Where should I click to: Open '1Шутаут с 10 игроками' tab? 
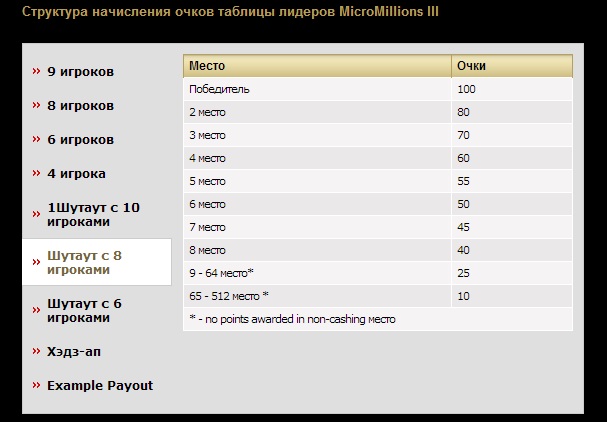pyautogui.click(x=93, y=214)
